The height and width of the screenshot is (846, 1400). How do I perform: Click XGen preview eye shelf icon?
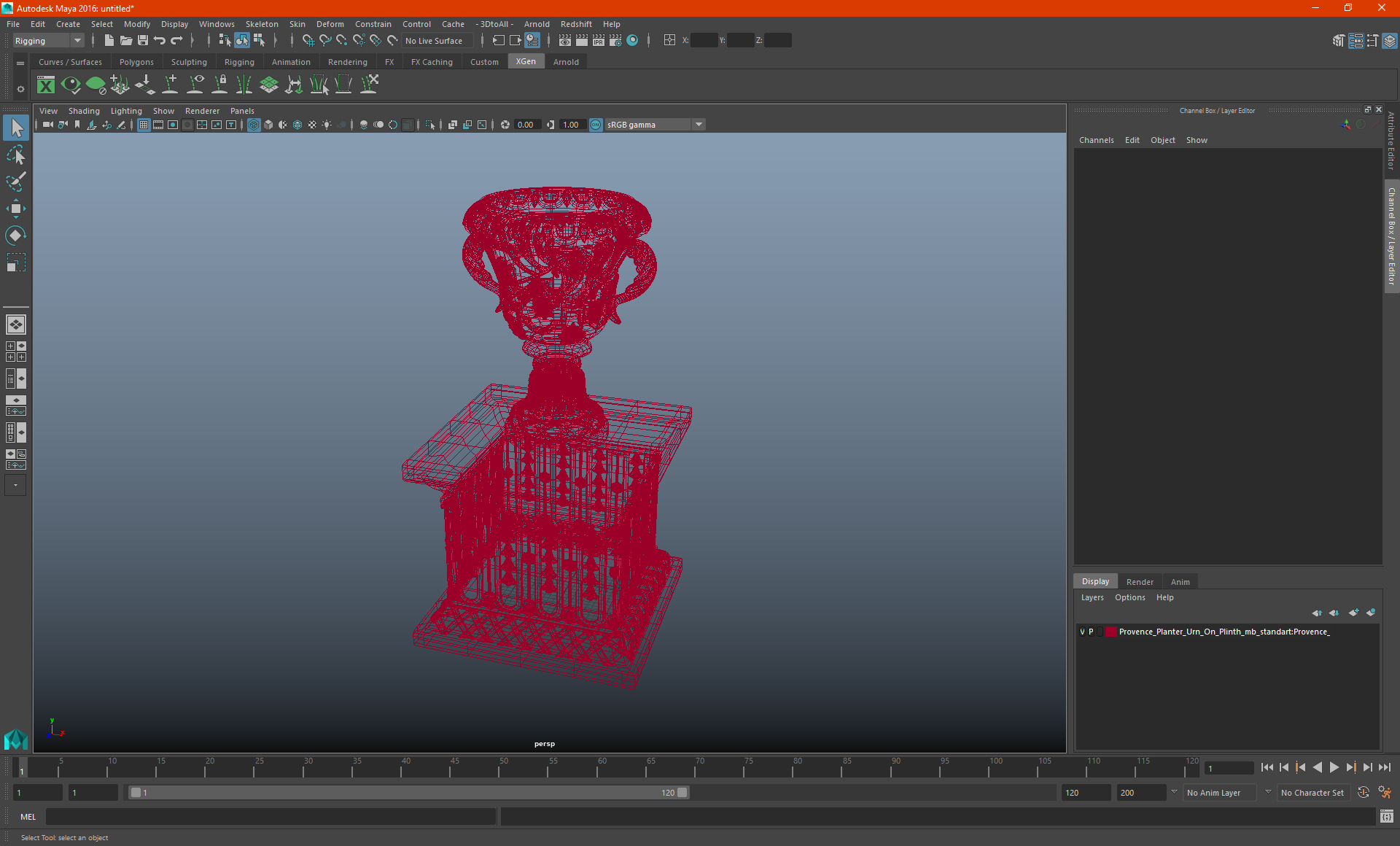pos(71,85)
